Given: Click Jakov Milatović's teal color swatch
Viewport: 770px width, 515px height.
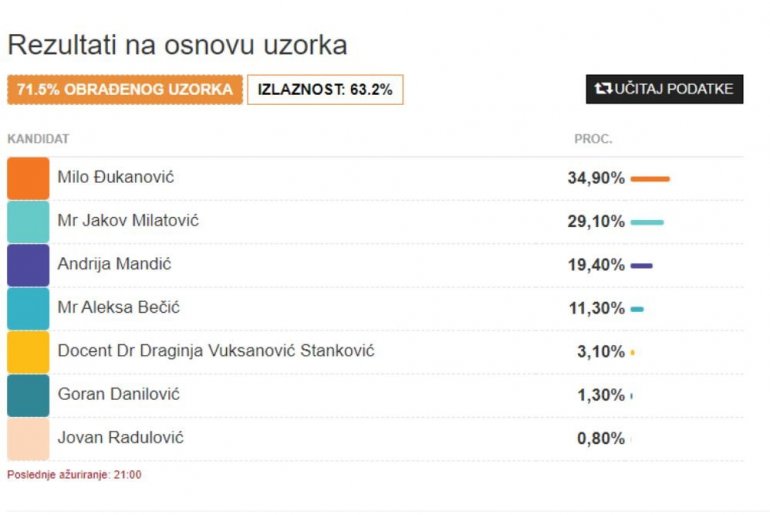Looking at the screenshot, I should pos(28,221).
